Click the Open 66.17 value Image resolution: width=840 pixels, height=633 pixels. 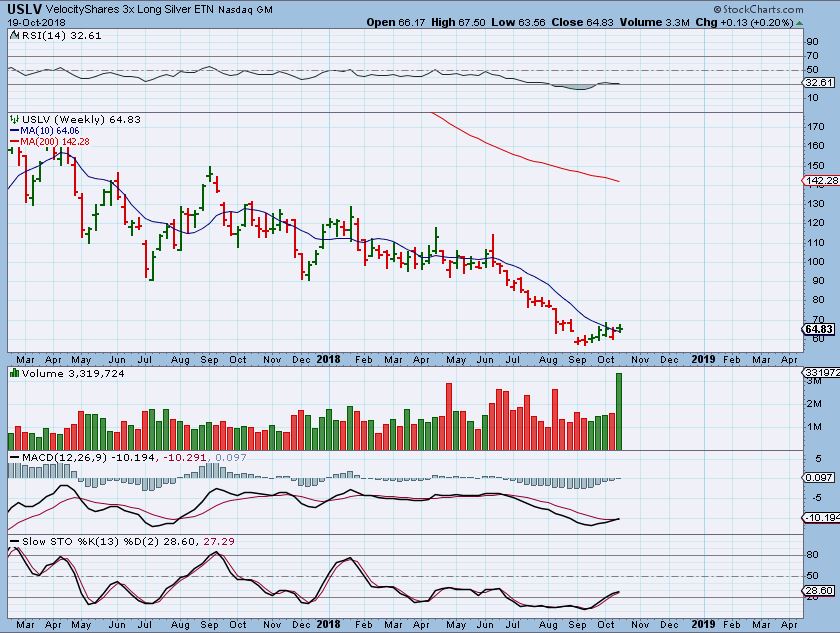(x=396, y=22)
